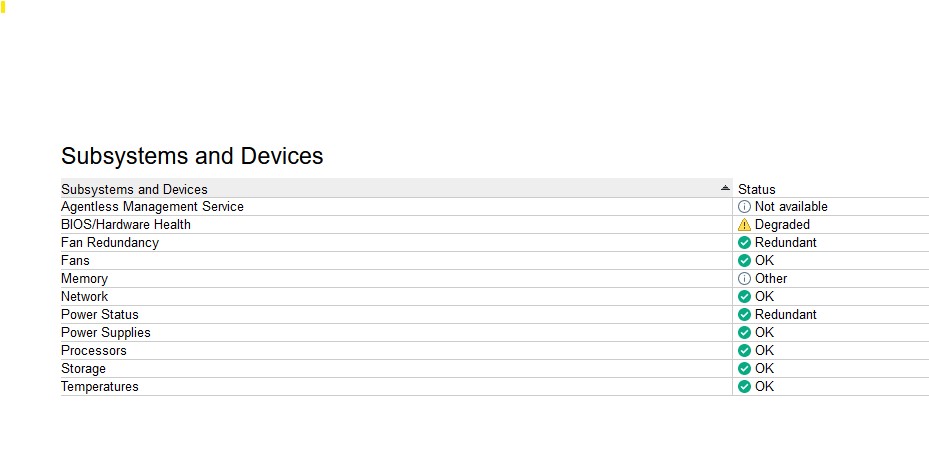Screen dimensions: 929x467
Task: Sort by the Status column header
Action: (x=757, y=189)
